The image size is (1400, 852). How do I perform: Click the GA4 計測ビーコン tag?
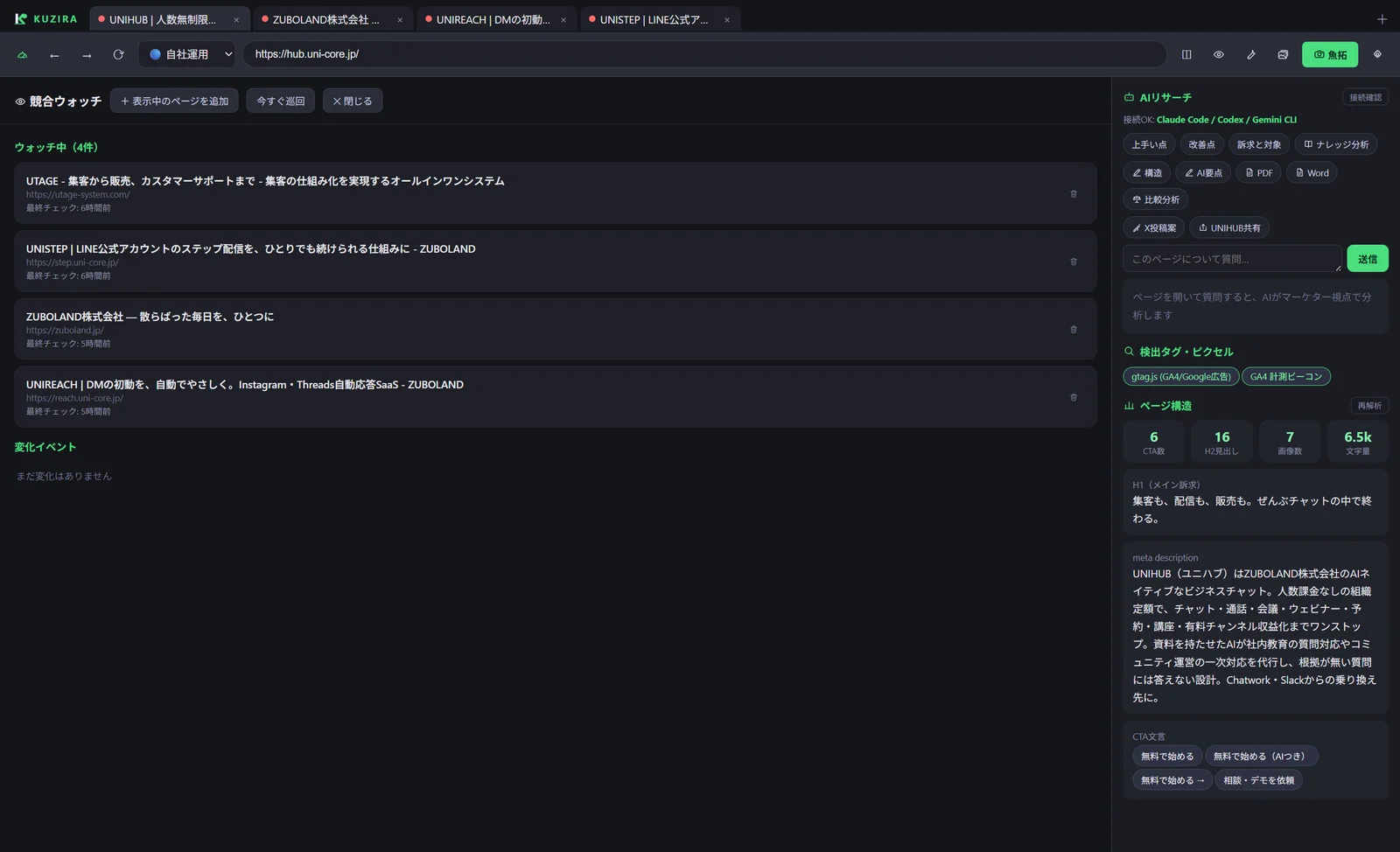(x=1286, y=376)
